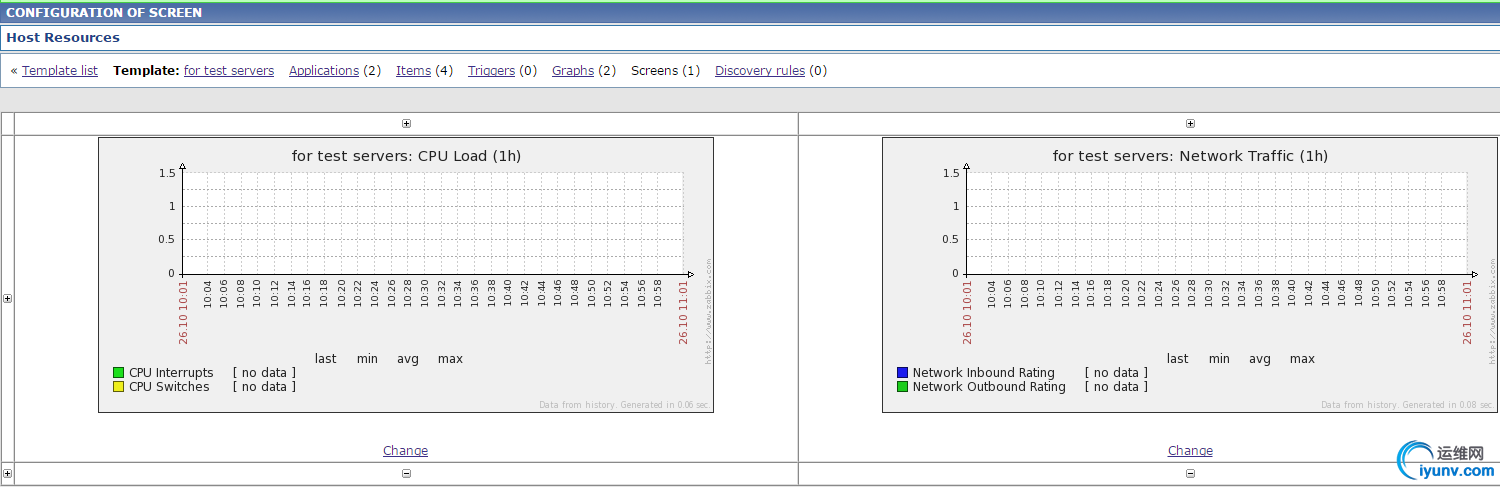
Task: Open the Discovery rules section
Action: [760, 71]
